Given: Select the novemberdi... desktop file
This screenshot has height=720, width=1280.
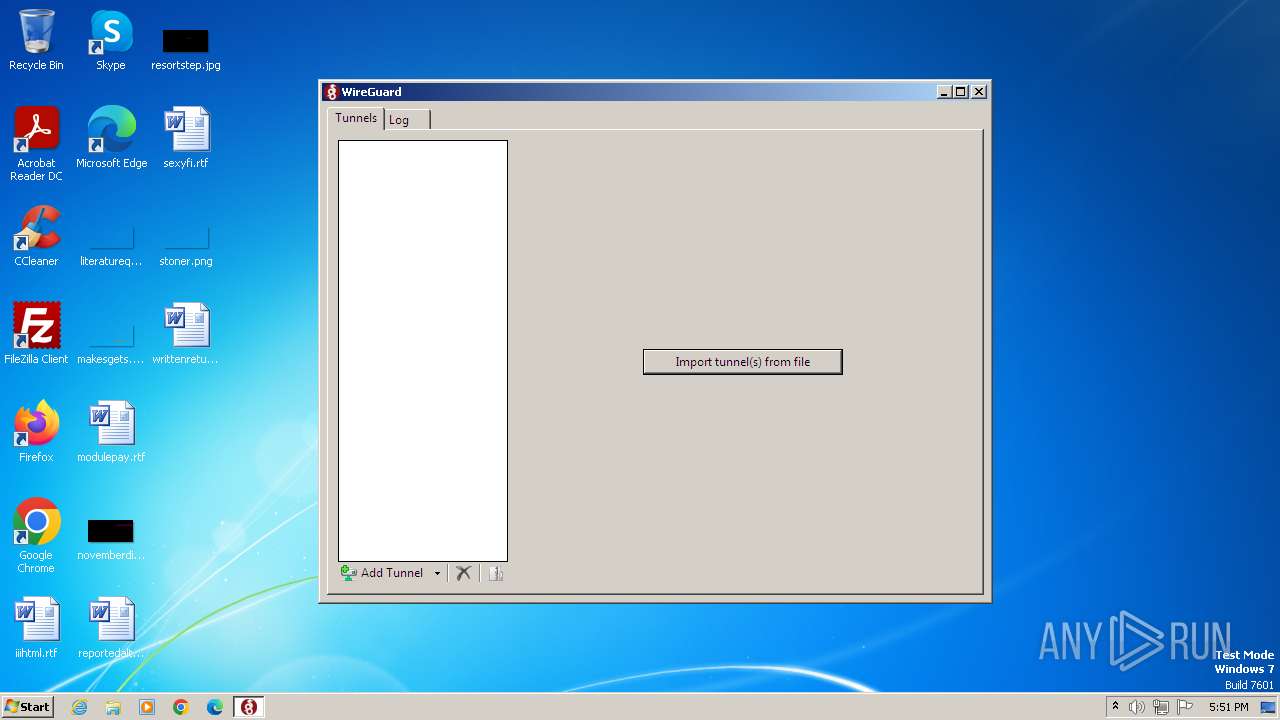Looking at the screenshot, I should click(x=111, y=538).
